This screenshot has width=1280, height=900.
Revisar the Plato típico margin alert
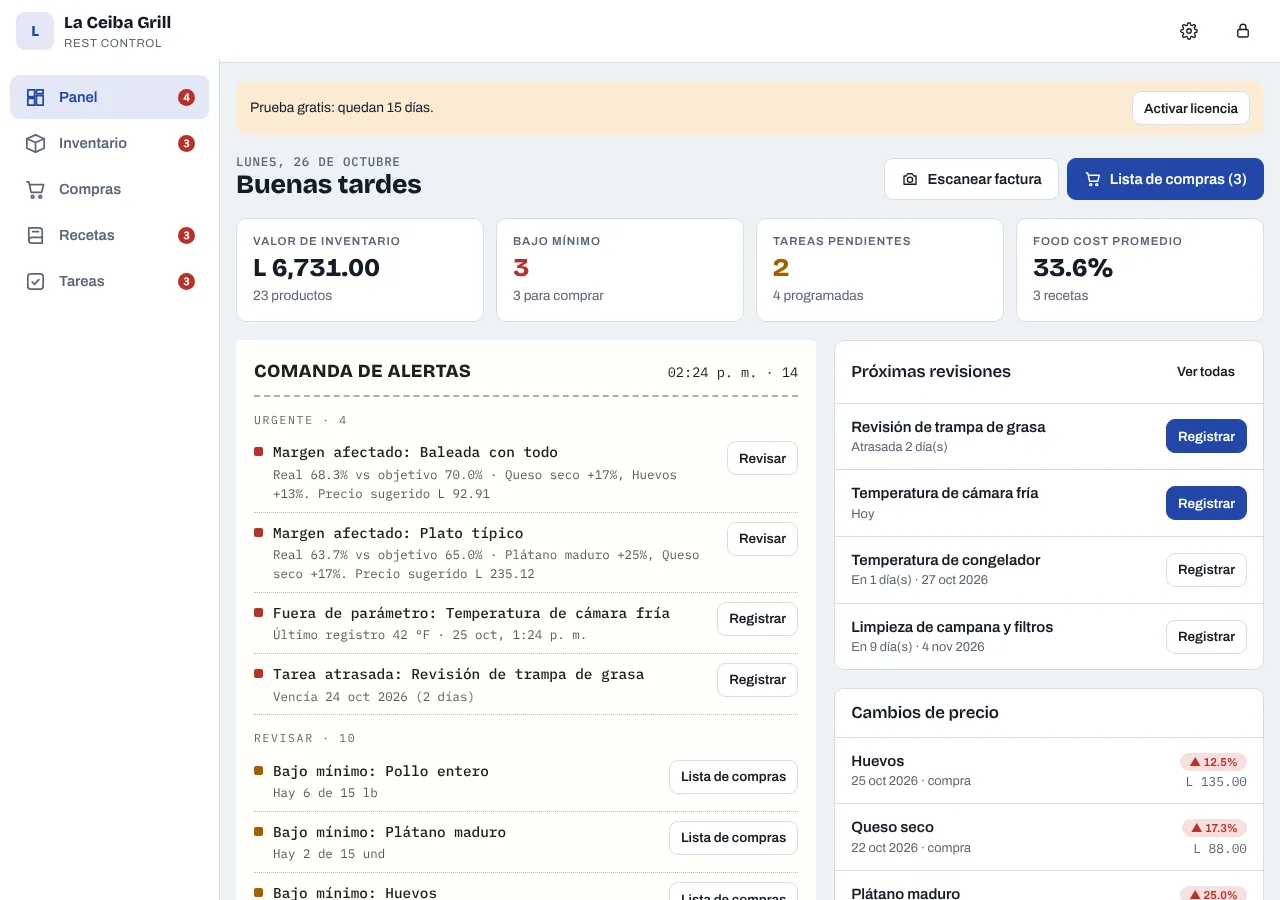point(762,539)
